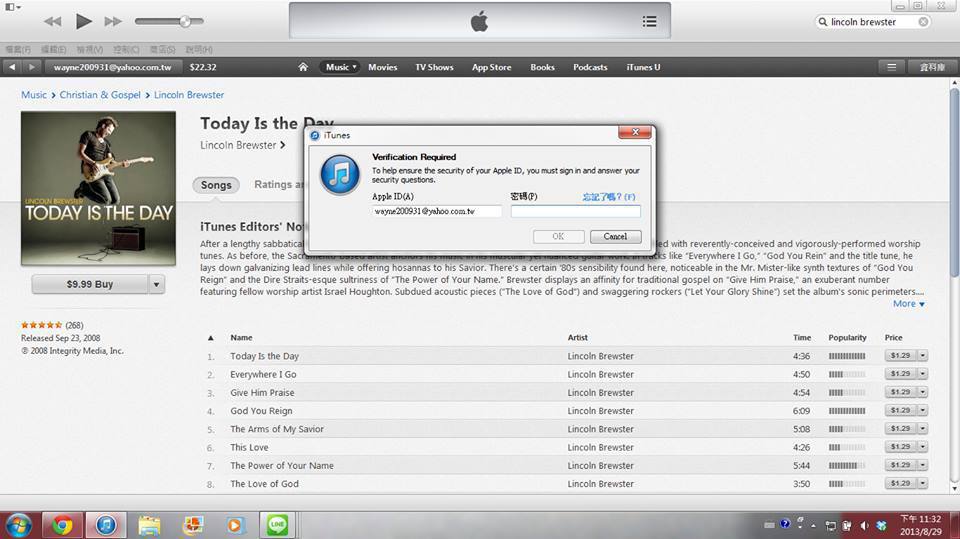Open the mini player menu icon
960x539 pixels.
tap(13, 7)
